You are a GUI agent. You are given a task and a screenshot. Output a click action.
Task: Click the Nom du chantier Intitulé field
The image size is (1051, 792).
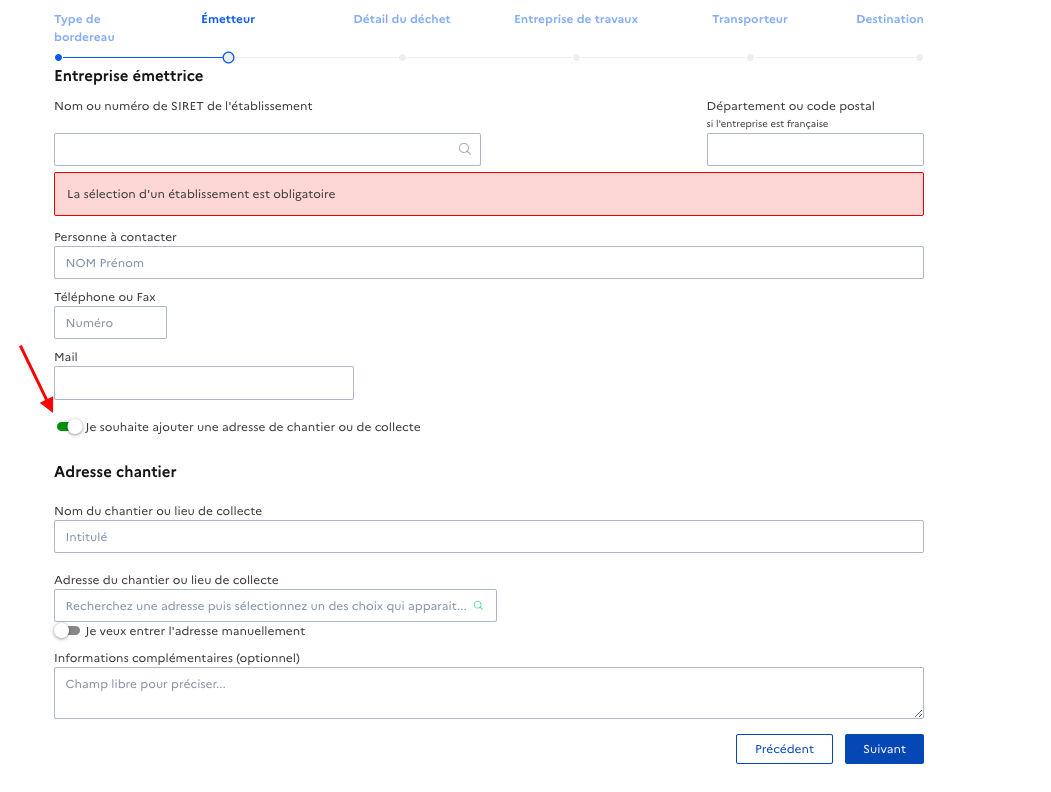pyautogui.click(x=488, y=537)
